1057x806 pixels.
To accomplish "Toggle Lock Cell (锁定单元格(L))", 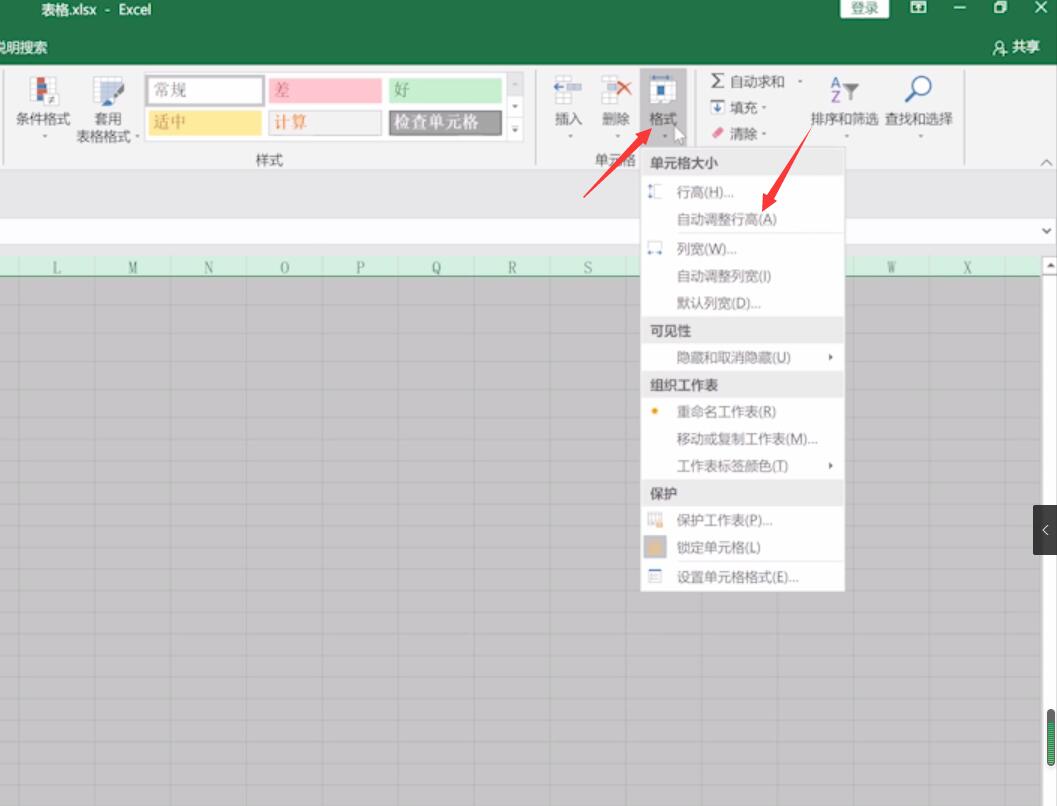I will (742, 547).
